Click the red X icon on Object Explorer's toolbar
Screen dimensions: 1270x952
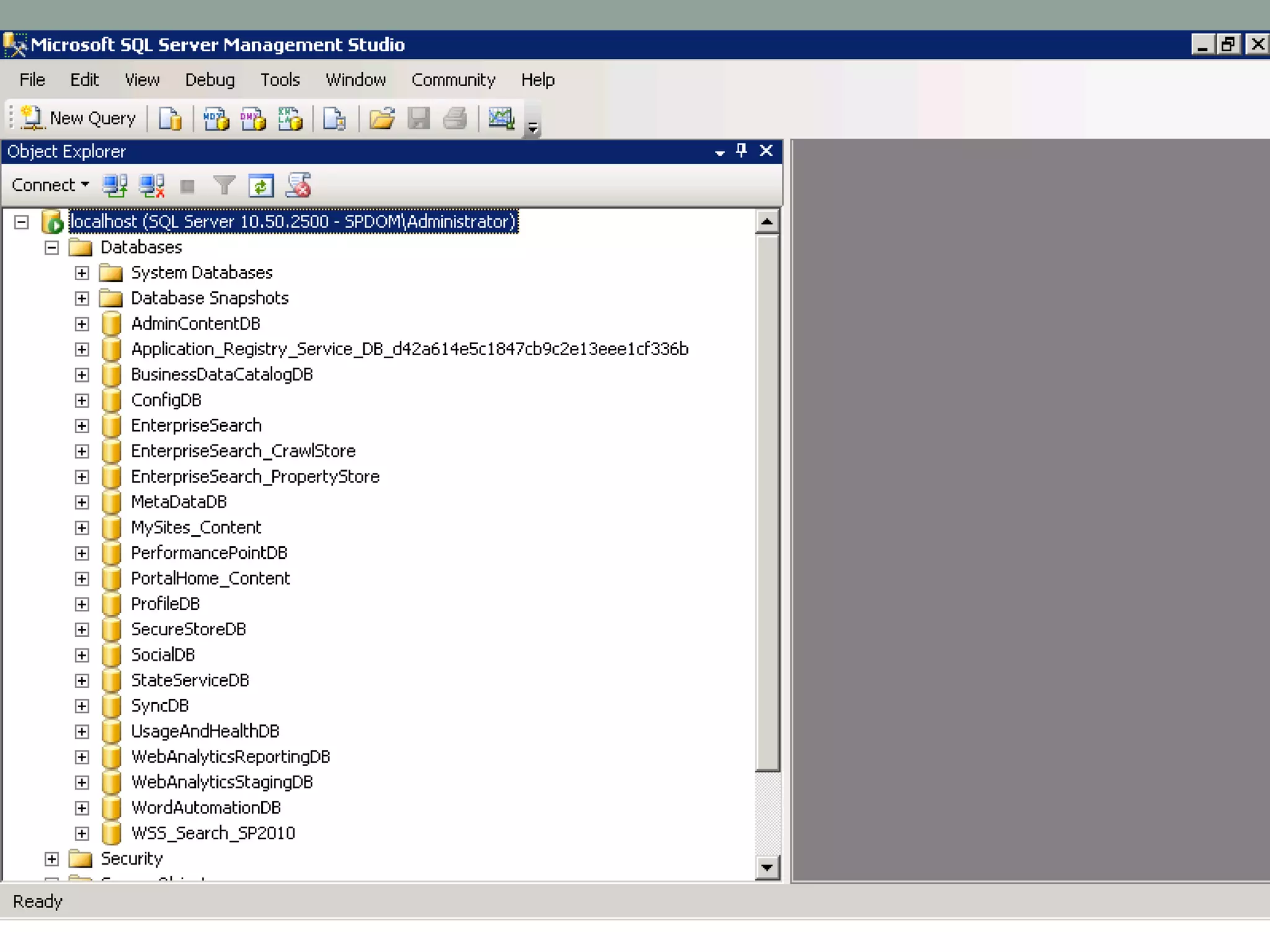click(x=299, y=185)
